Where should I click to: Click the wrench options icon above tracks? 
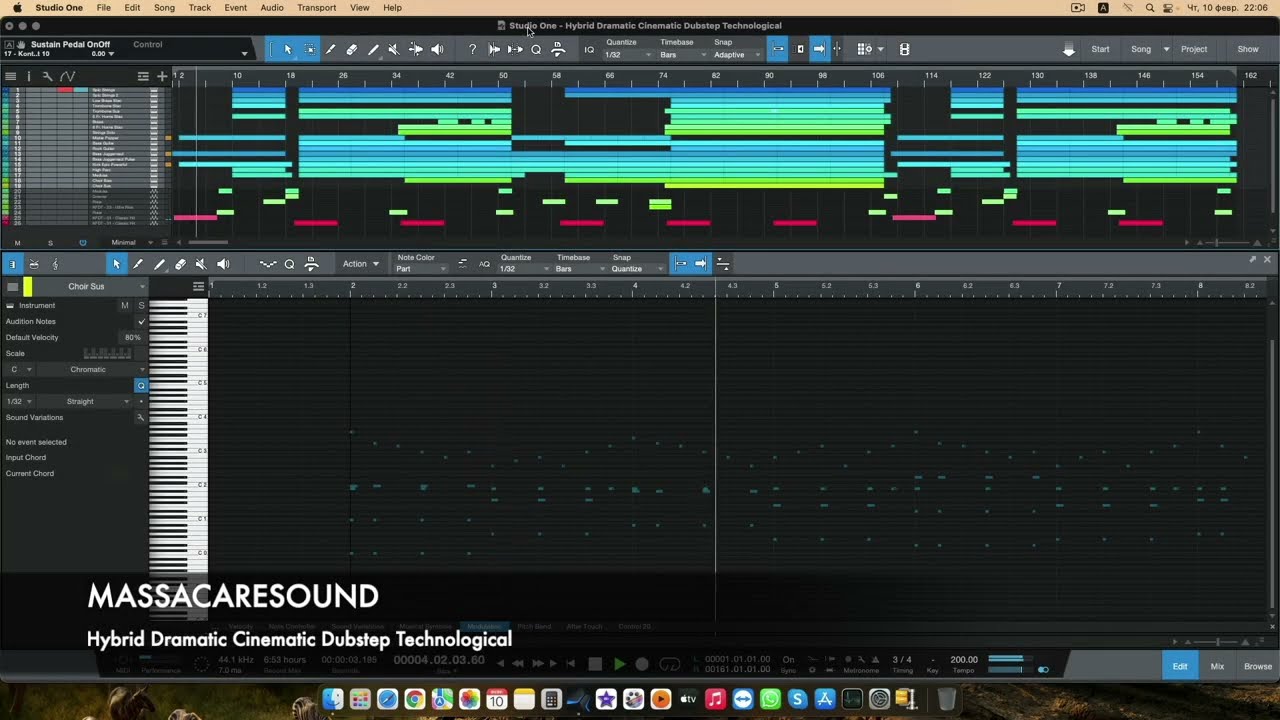(x=47, y=76)
